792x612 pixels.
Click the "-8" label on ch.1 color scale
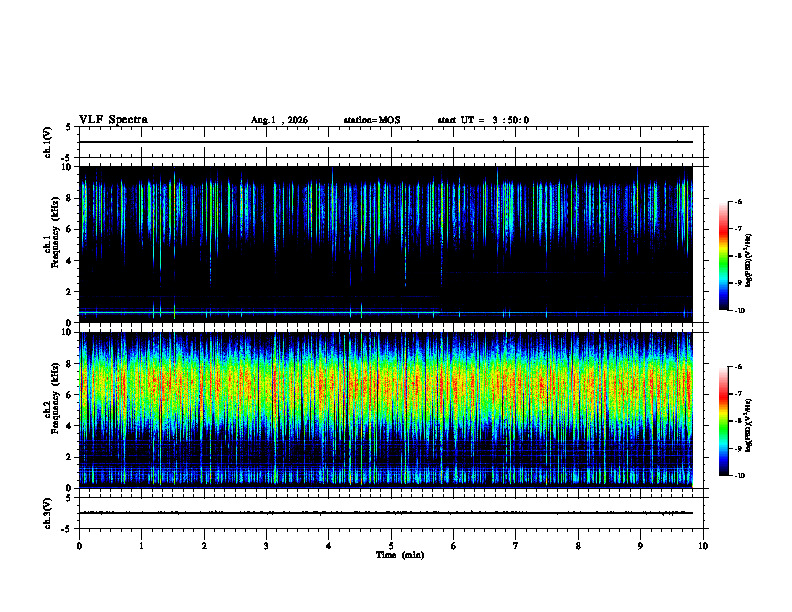738,256
